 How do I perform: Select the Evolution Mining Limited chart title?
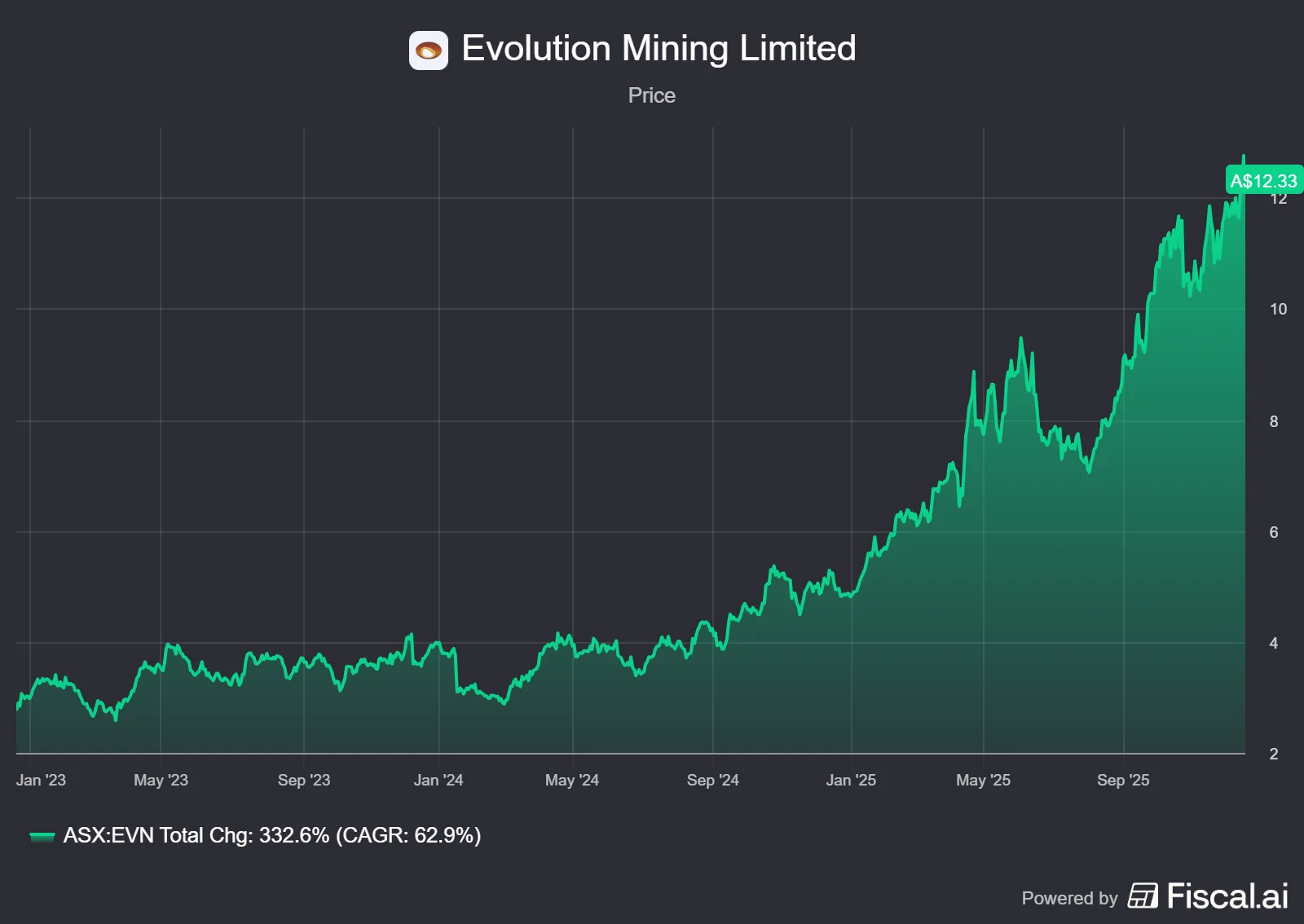[659, 48]
